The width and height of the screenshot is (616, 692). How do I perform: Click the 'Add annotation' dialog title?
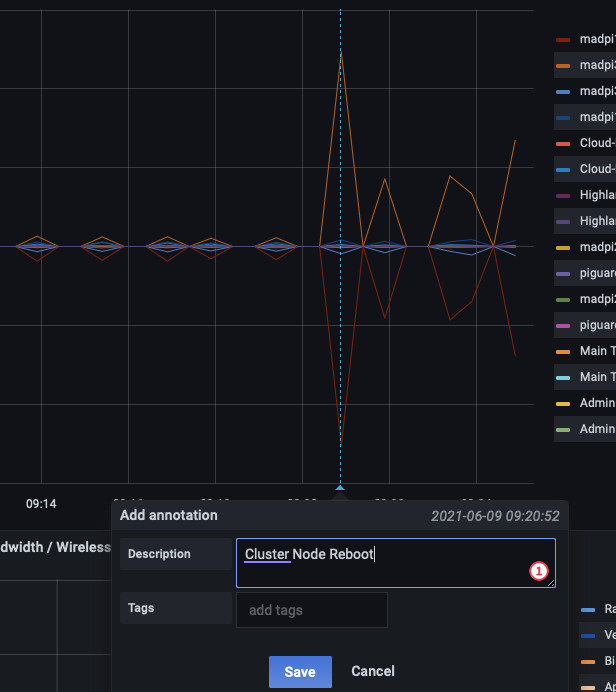click(169, 515)
